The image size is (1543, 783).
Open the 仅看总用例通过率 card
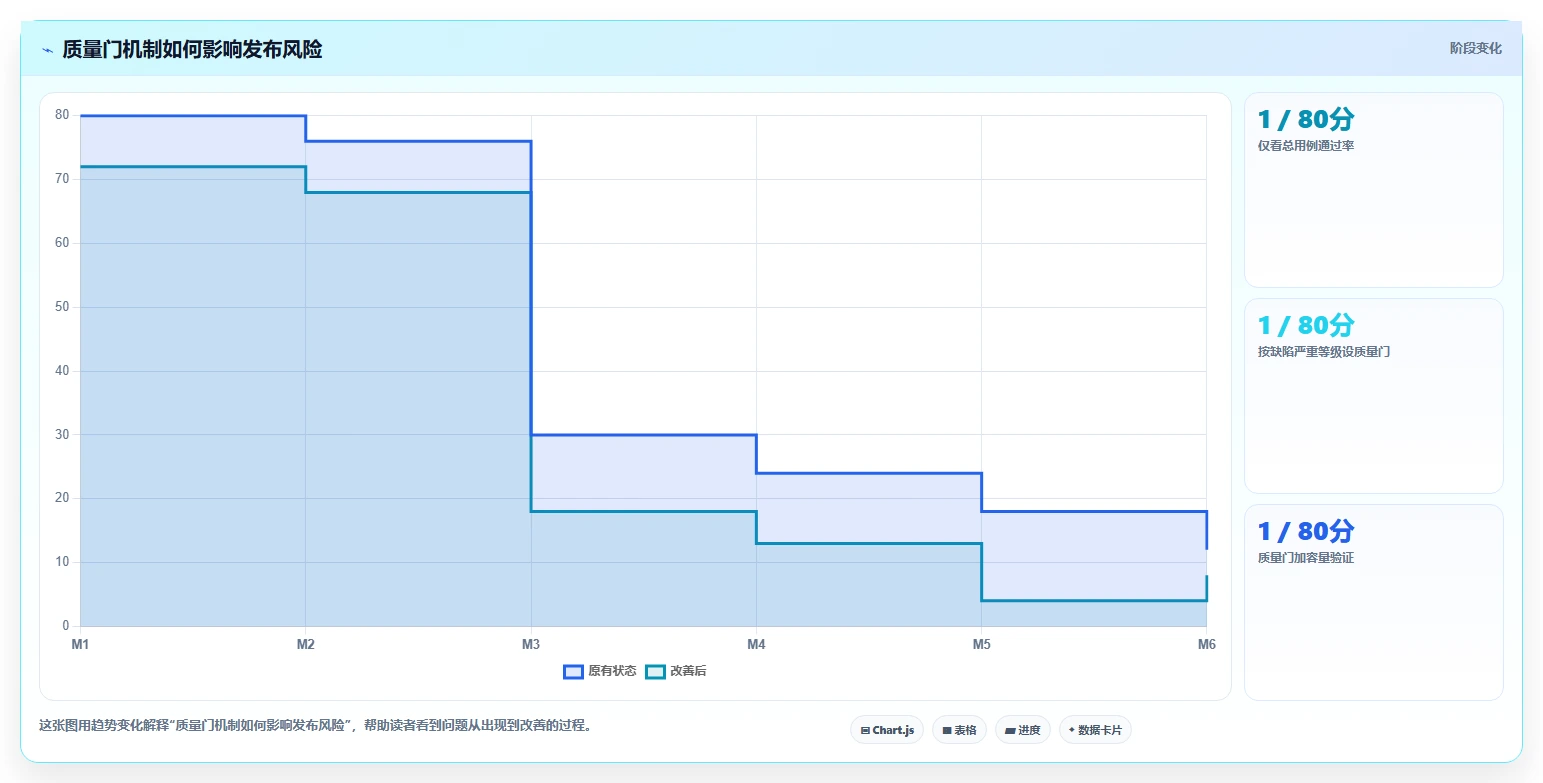pos(1373,190)
